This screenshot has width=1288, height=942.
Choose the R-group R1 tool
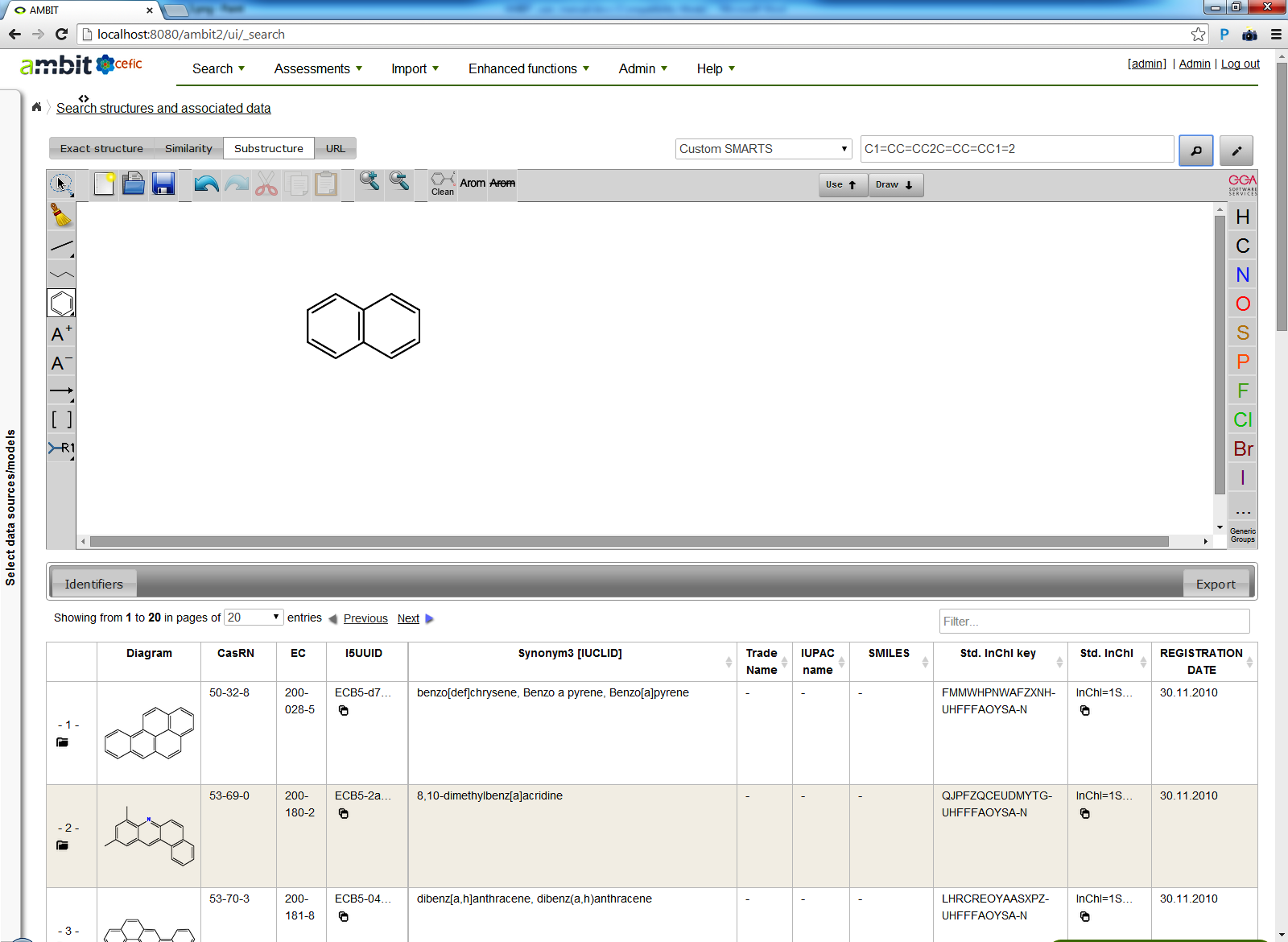(x=61, y=448)
